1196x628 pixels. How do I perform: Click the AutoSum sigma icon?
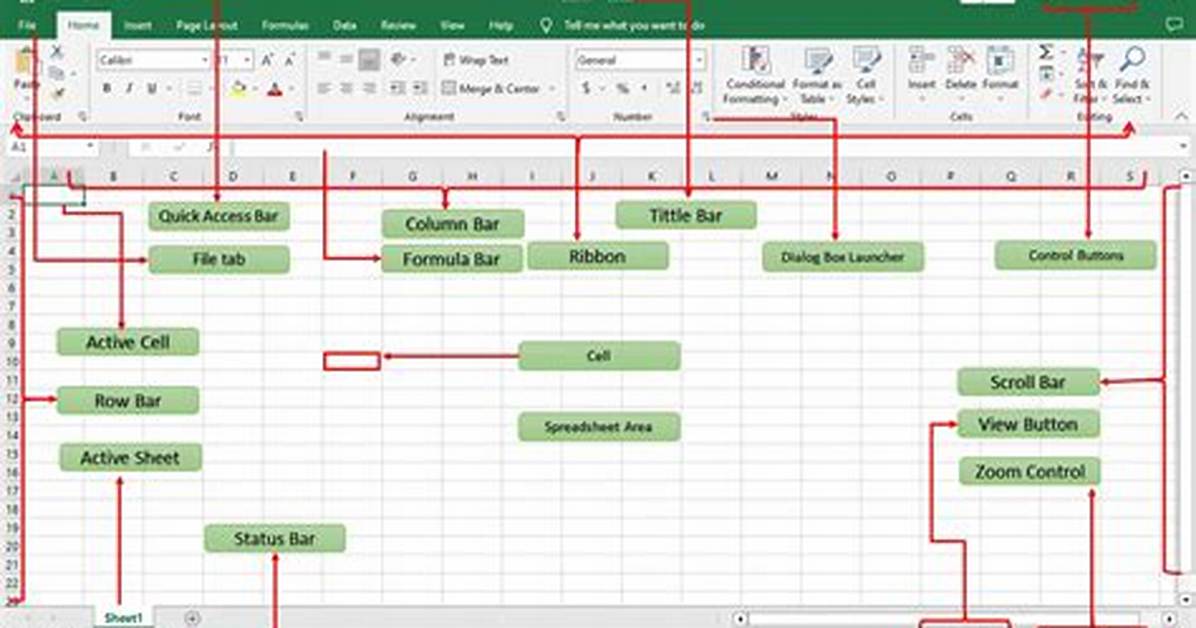click(1046, 53)
